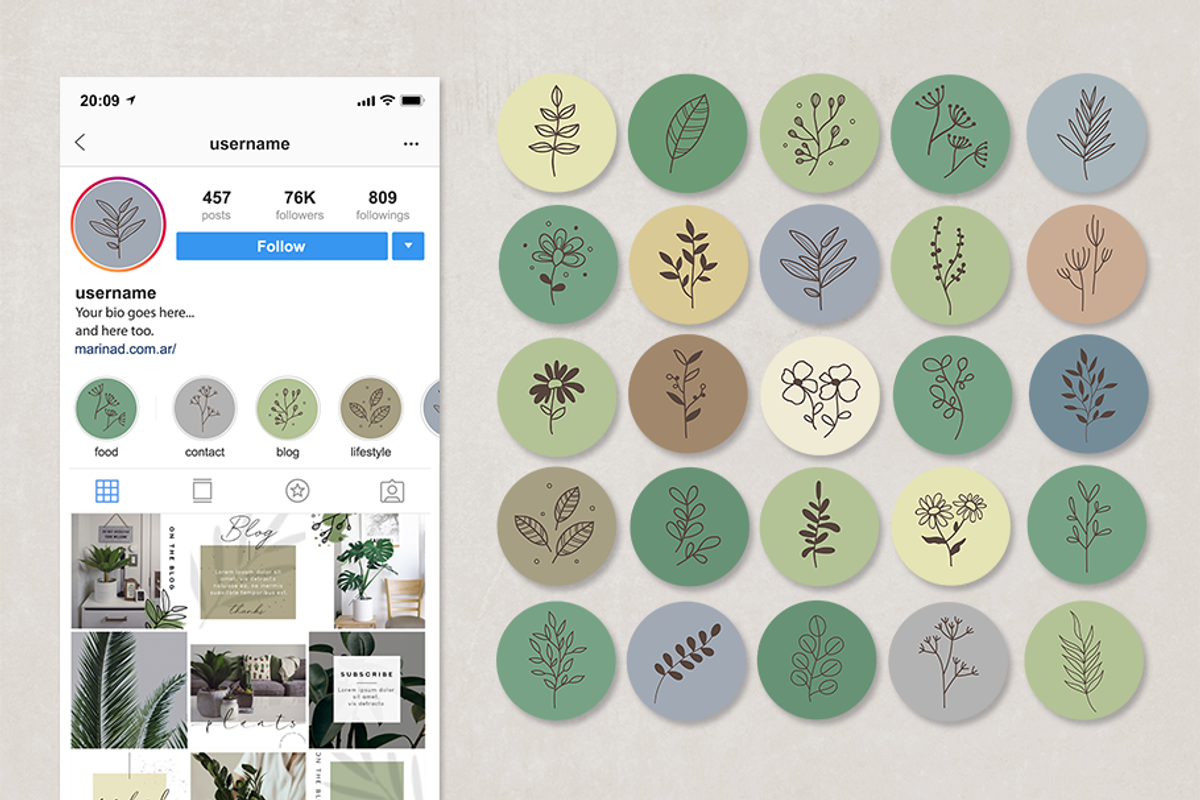Image resolution: width=1200 pixels, height=800 pixels.
Task: View the 76K followers list
Action: 300,205
